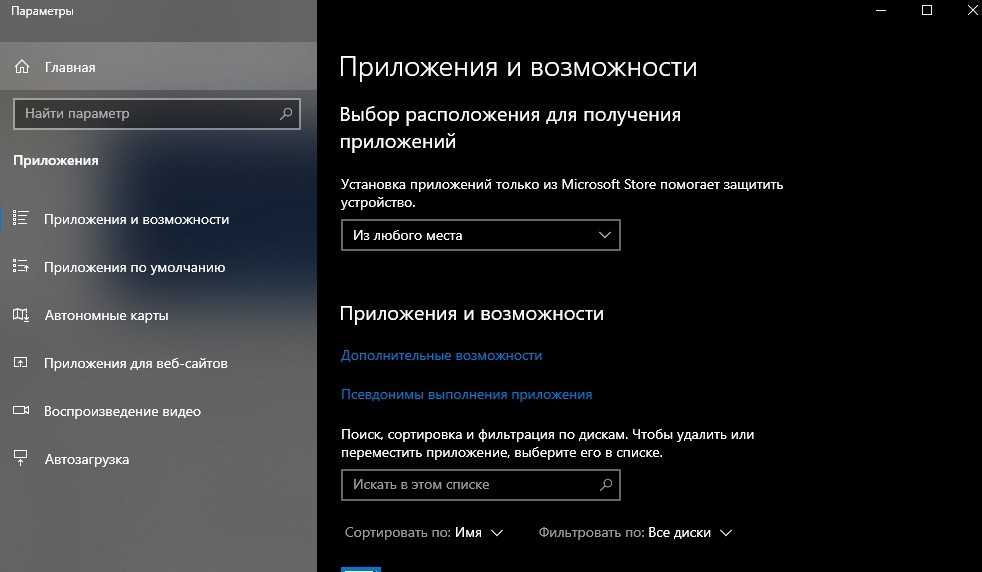This screenshot has width=982, height=572.
Task: Expand the Фильтровать по: Все диски dropdown
Action: click(635, 533)
